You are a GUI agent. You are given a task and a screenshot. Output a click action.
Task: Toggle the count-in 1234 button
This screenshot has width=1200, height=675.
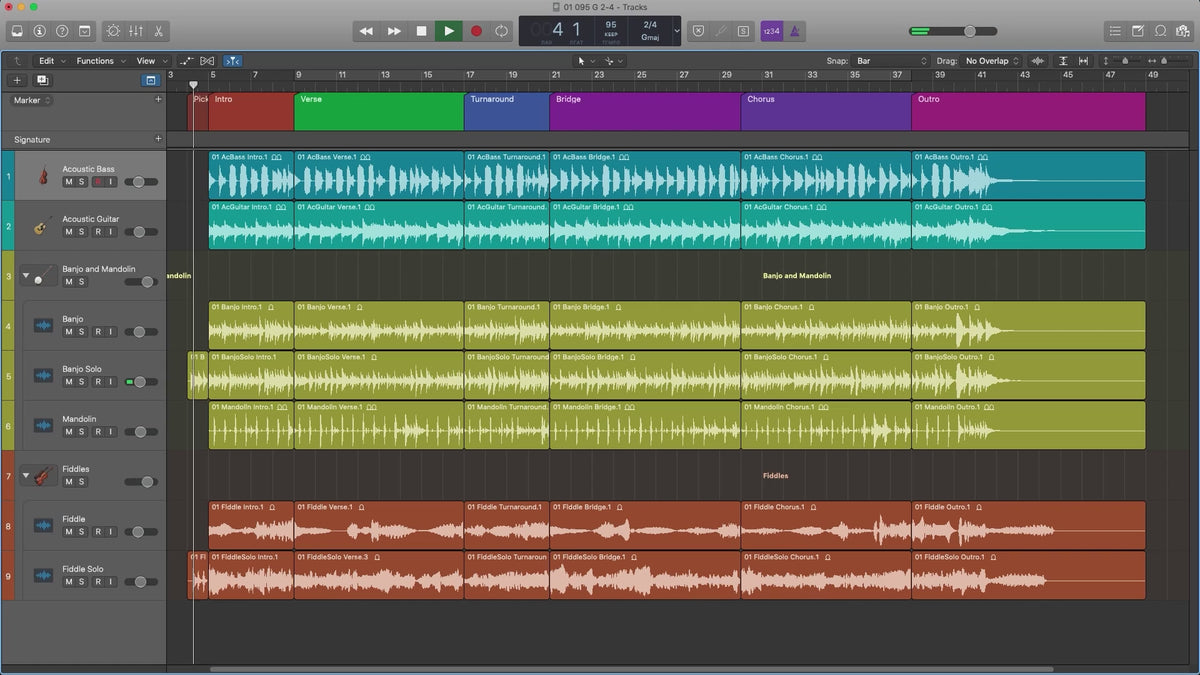point(771,31)
